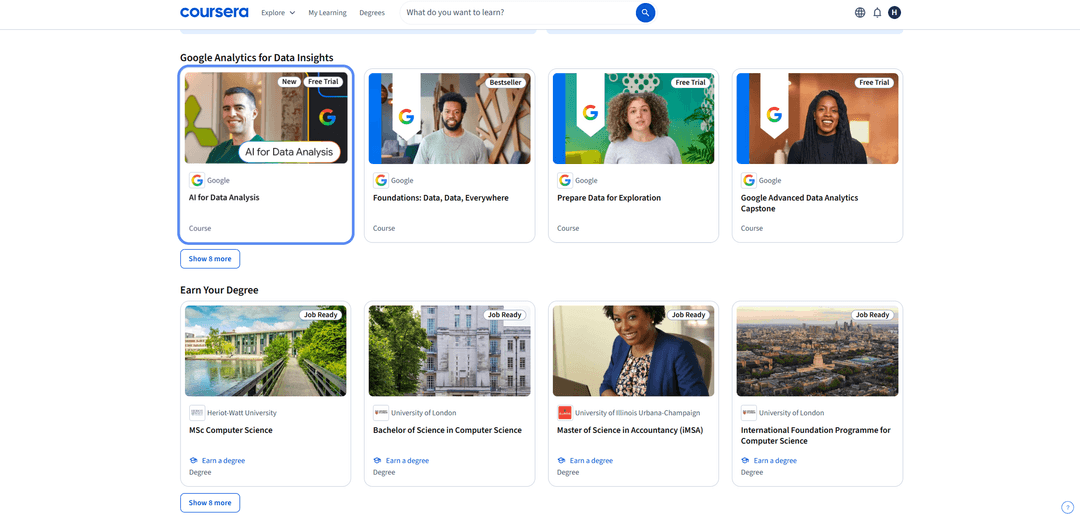Open the Foundations: Data, Data, Everywhere thumbnail
The width and height of the screenshot is (1080, 522).
pyautogui.click(x=450, y=118)
